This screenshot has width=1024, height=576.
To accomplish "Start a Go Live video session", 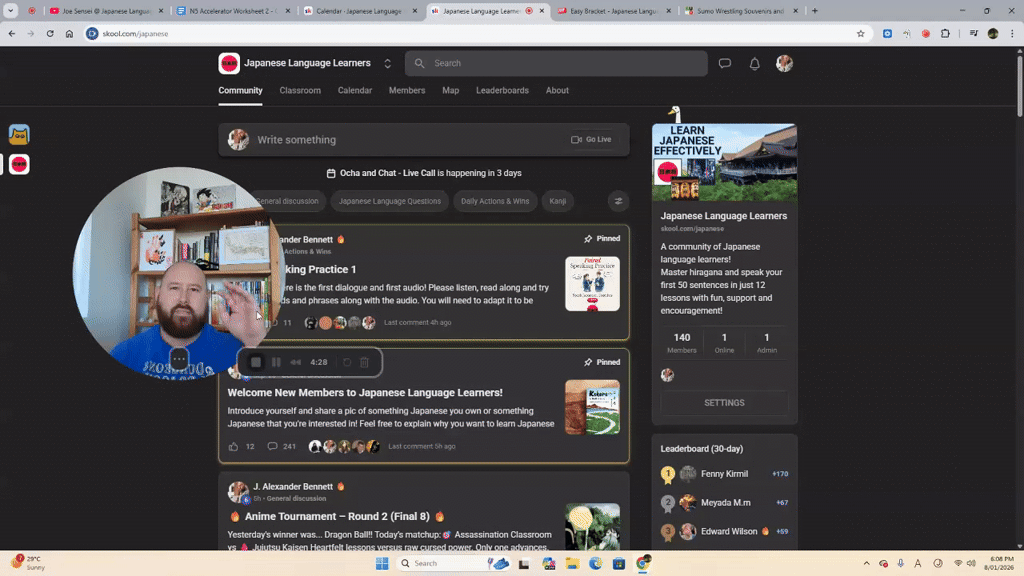I will [x=591, y=139].
